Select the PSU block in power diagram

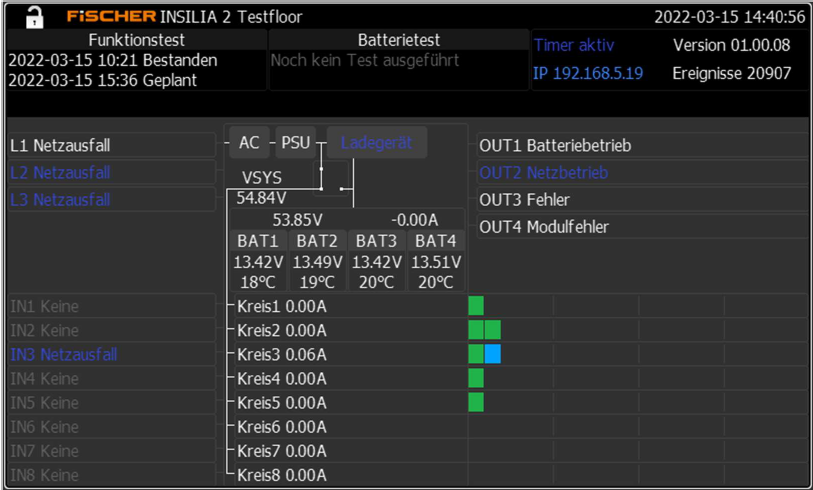[295, 143]
